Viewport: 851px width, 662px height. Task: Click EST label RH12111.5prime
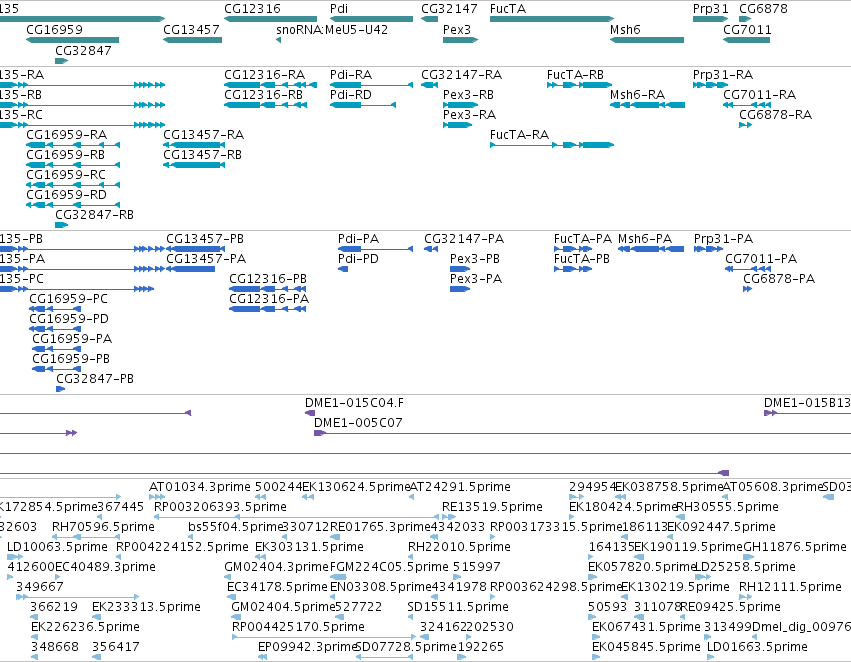790,587
